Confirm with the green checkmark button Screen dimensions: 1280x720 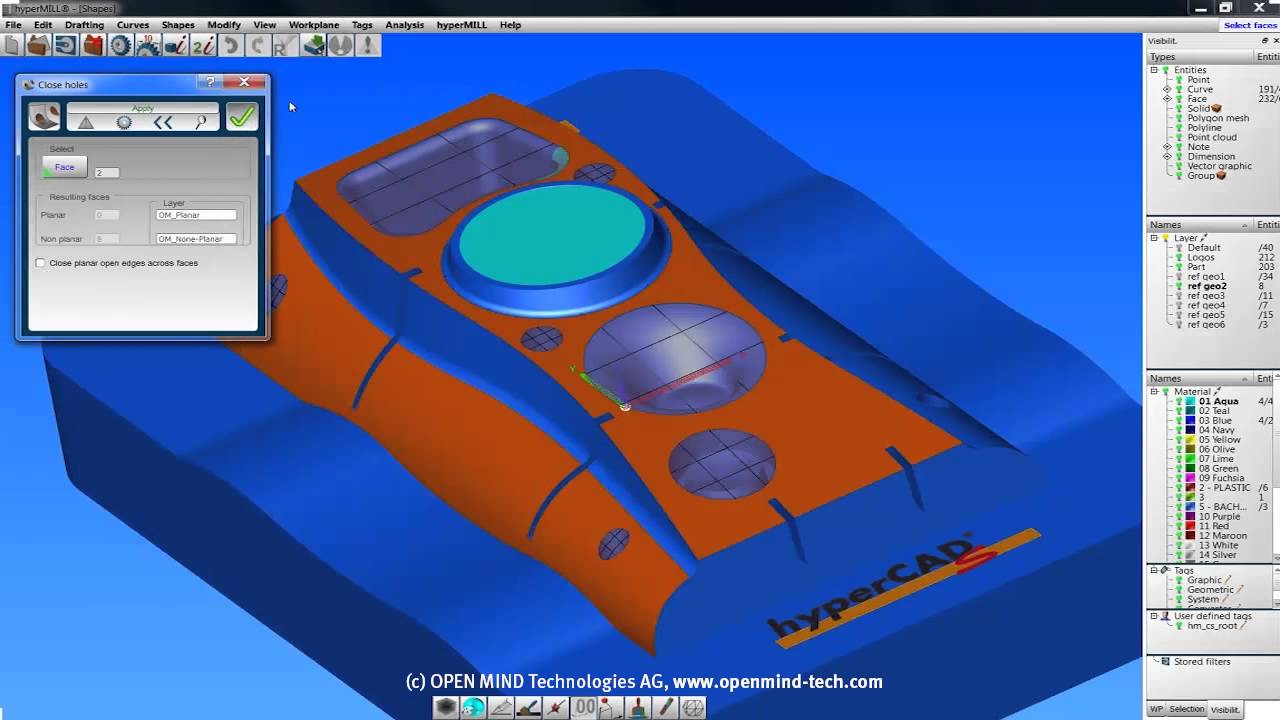(x=241, y=117)
